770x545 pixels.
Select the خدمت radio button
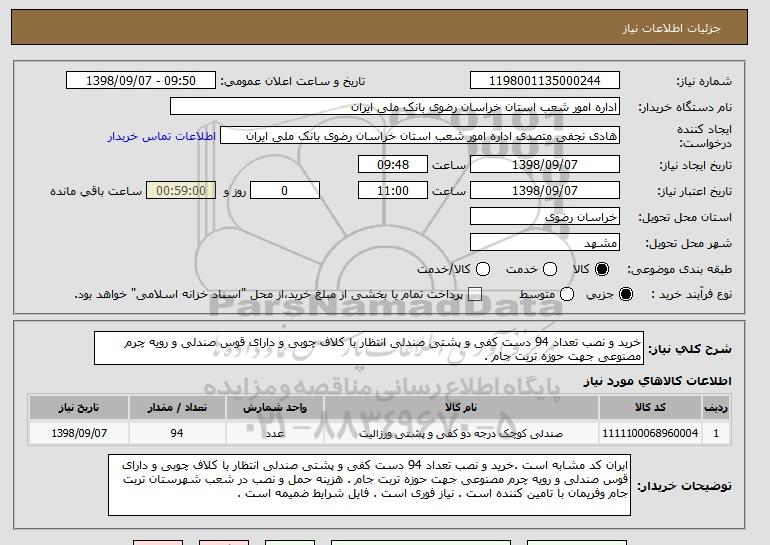(x=550, y=269)
